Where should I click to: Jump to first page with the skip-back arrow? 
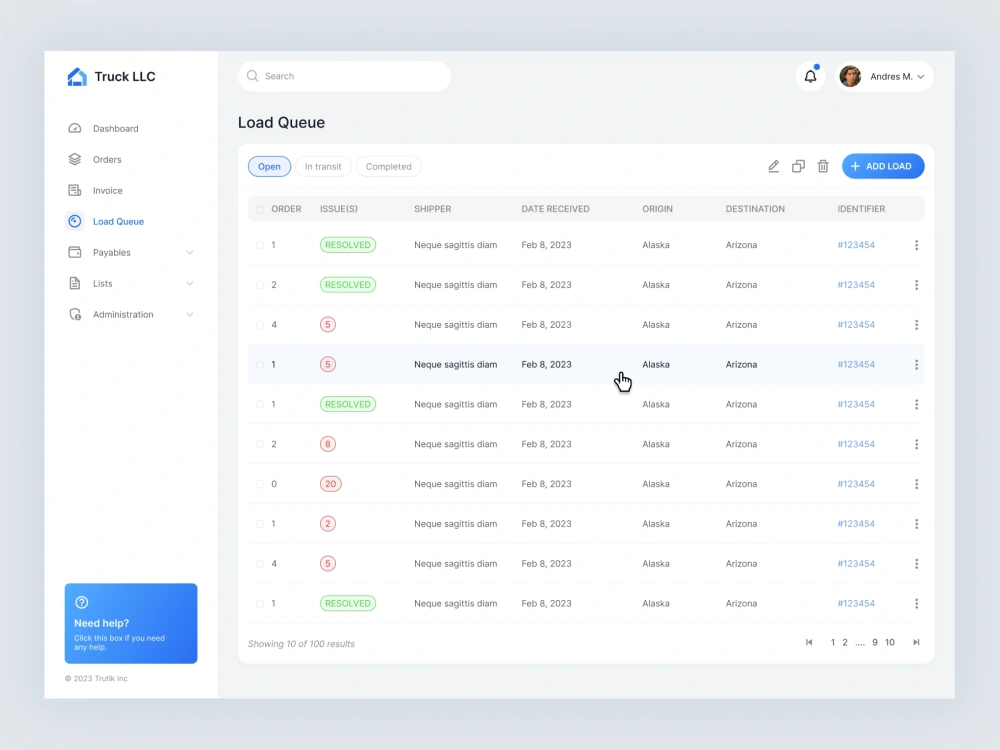click(809, 642)
